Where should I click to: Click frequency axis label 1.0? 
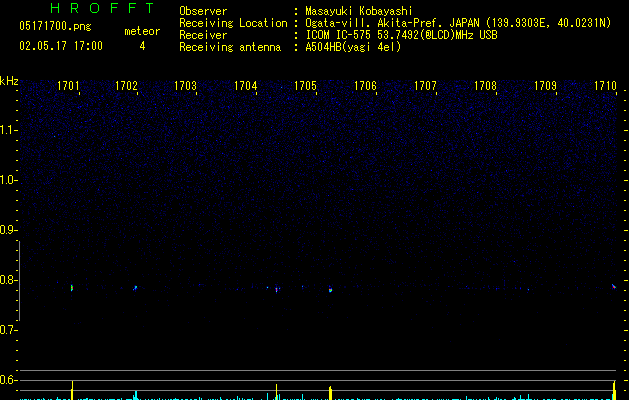[x=8, y=180]
